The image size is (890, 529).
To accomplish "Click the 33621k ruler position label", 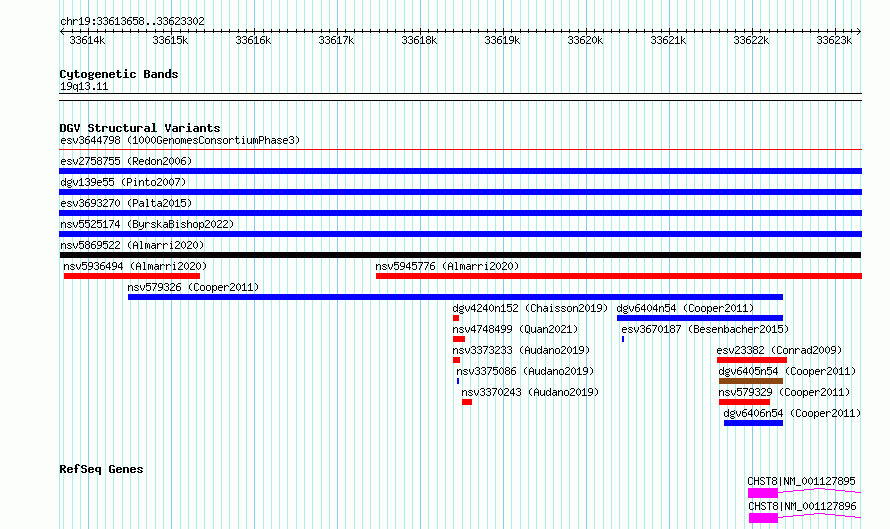I will coord(668,40).
